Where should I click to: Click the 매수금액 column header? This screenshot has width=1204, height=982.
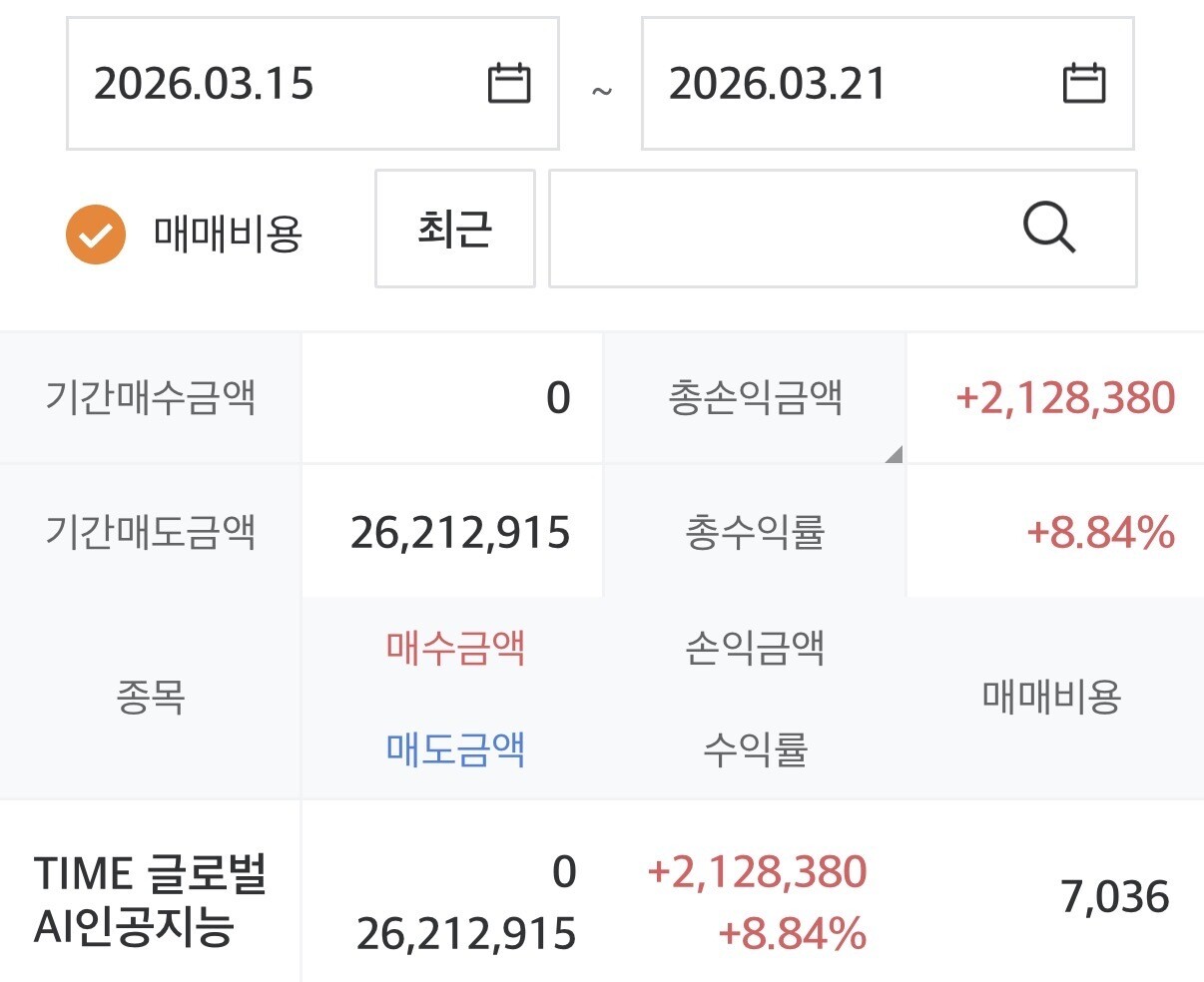[455, 648]
